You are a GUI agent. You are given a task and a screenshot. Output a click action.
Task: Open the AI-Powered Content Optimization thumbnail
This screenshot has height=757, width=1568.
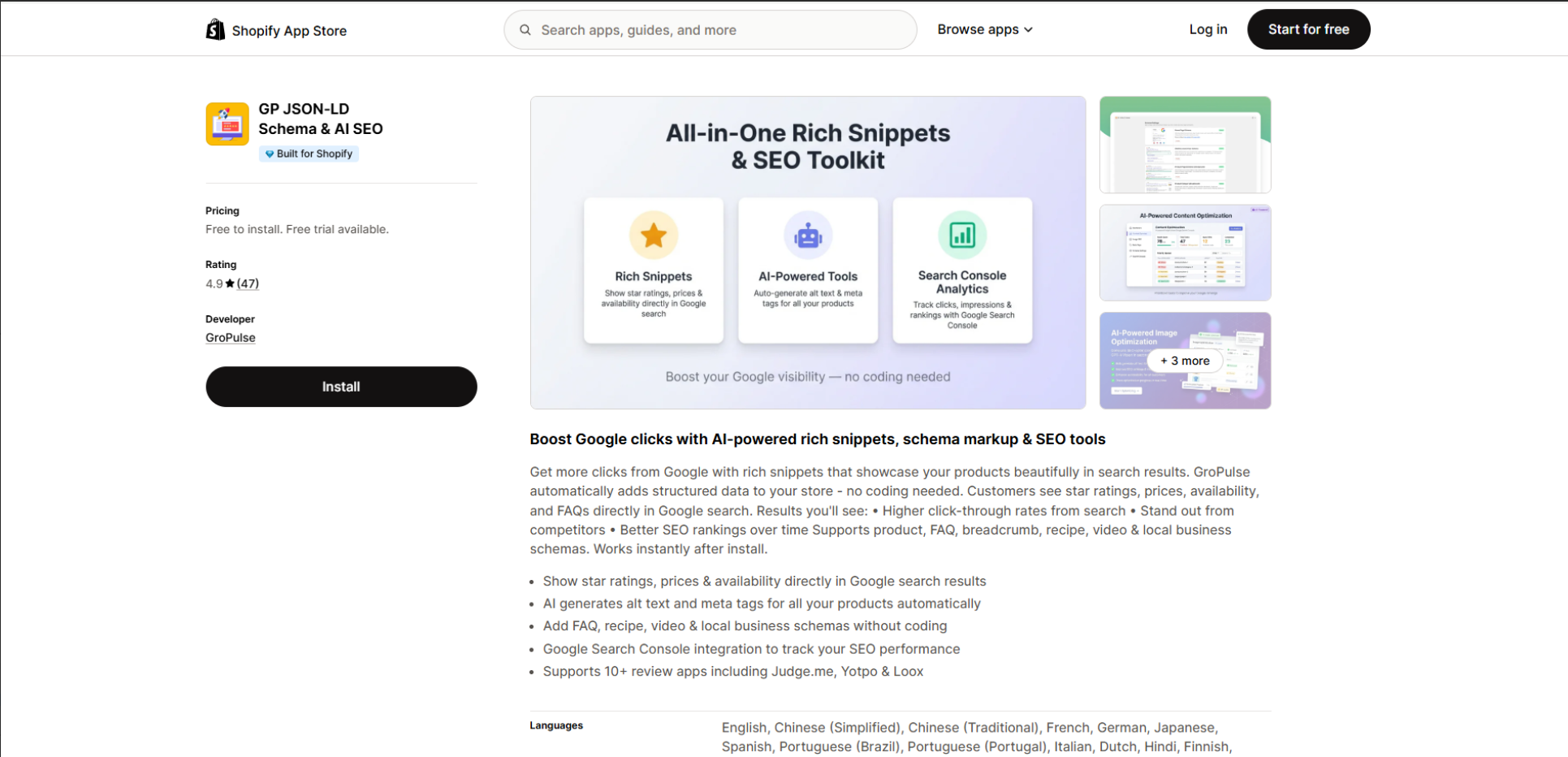(1185, 253)
